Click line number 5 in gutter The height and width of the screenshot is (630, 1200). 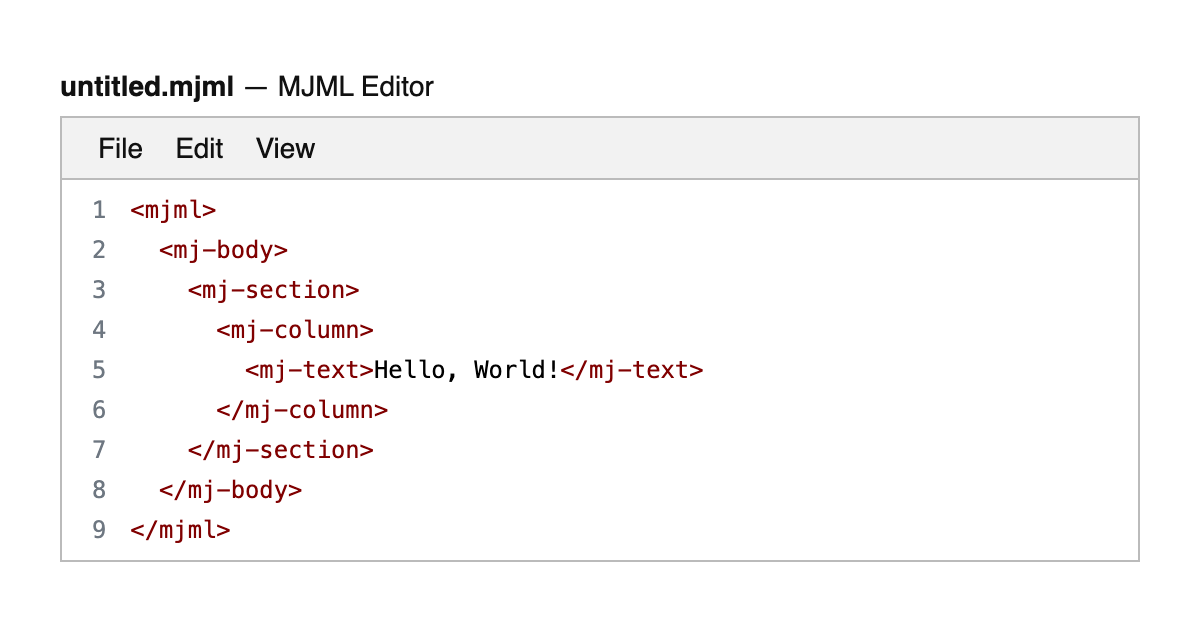pyautogui.click(x=98, y=370)
